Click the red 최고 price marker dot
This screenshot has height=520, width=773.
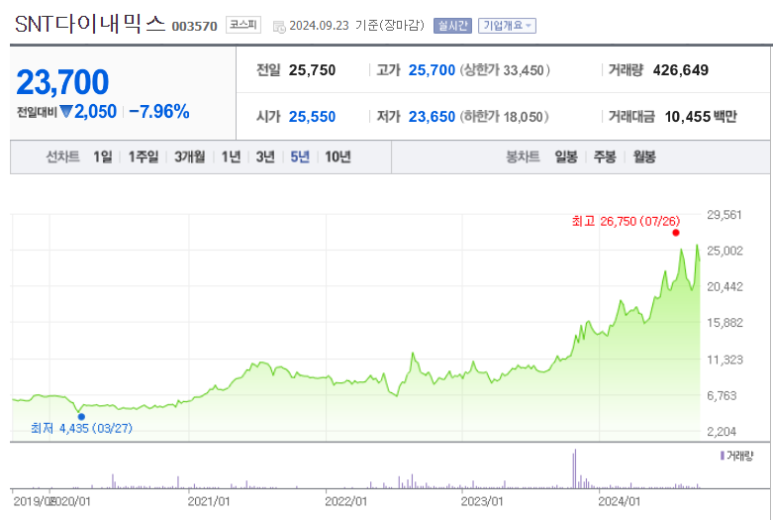pyautogui.click(x=676, y=233)
